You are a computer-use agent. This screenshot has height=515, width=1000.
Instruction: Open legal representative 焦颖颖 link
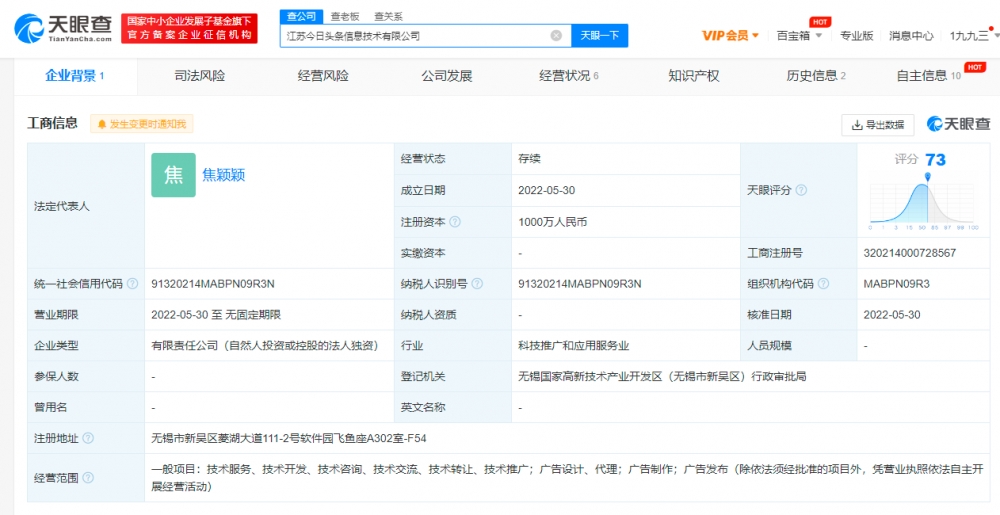point(224,175)
